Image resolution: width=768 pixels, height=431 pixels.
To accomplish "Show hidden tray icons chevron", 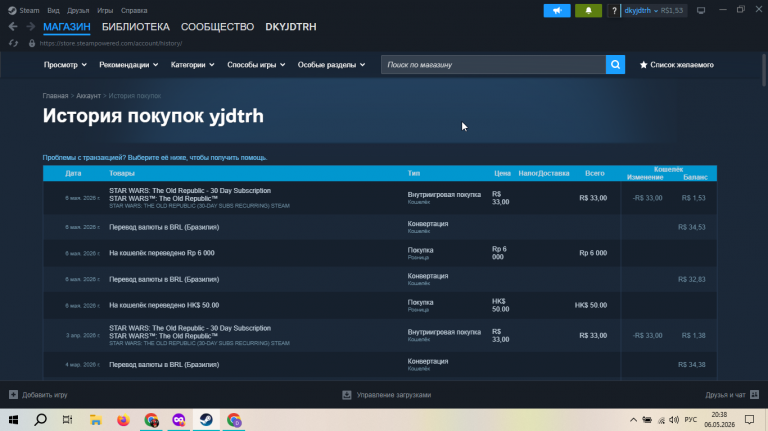I will [633, 420].
